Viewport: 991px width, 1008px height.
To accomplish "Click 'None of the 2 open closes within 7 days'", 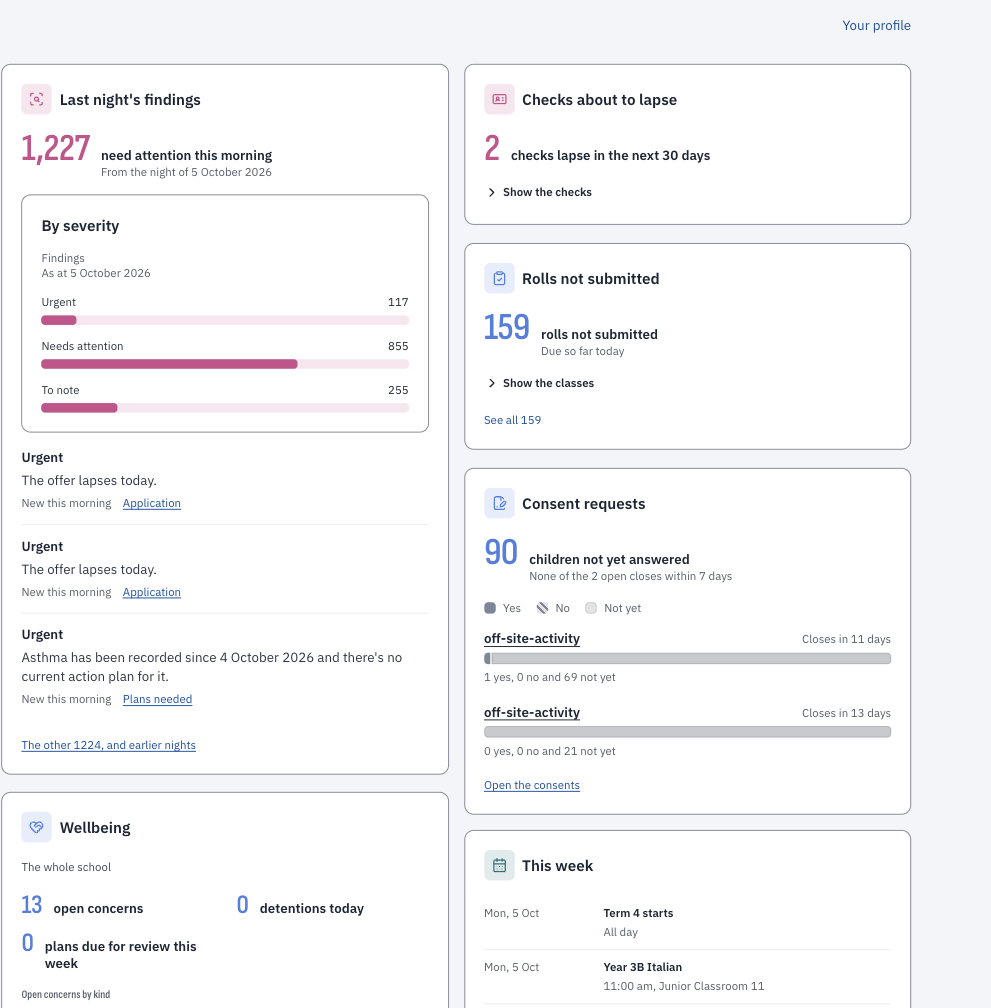I will tap(630, 576).
